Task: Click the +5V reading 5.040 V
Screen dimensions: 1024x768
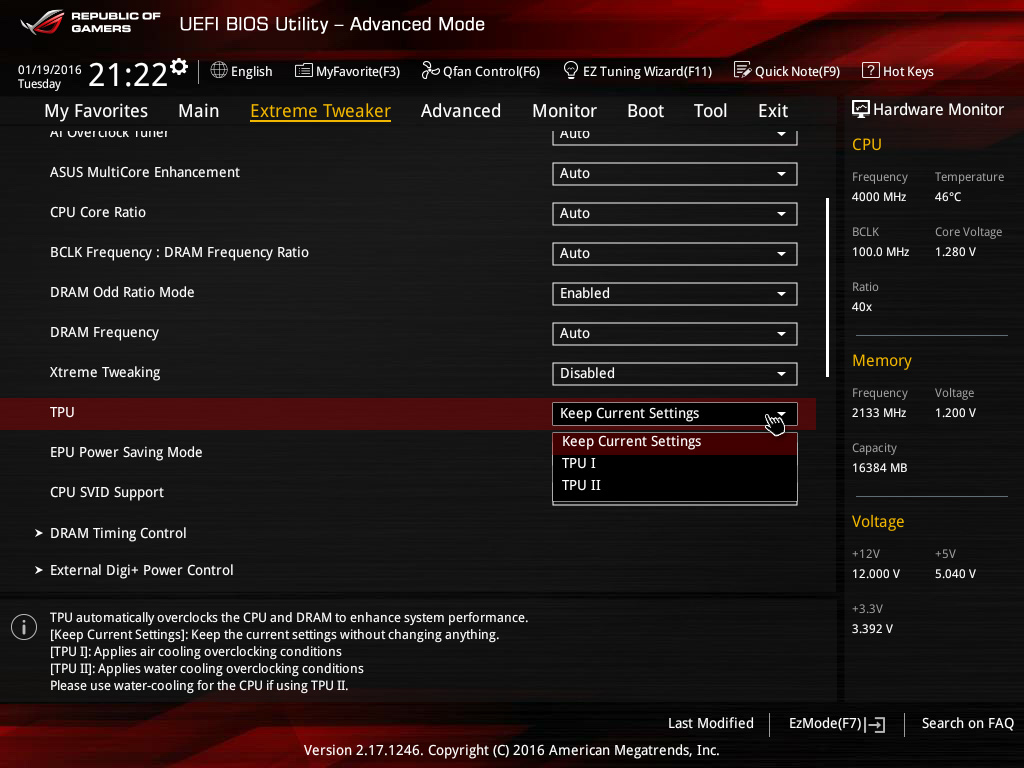Action: (x=955, y=574)
